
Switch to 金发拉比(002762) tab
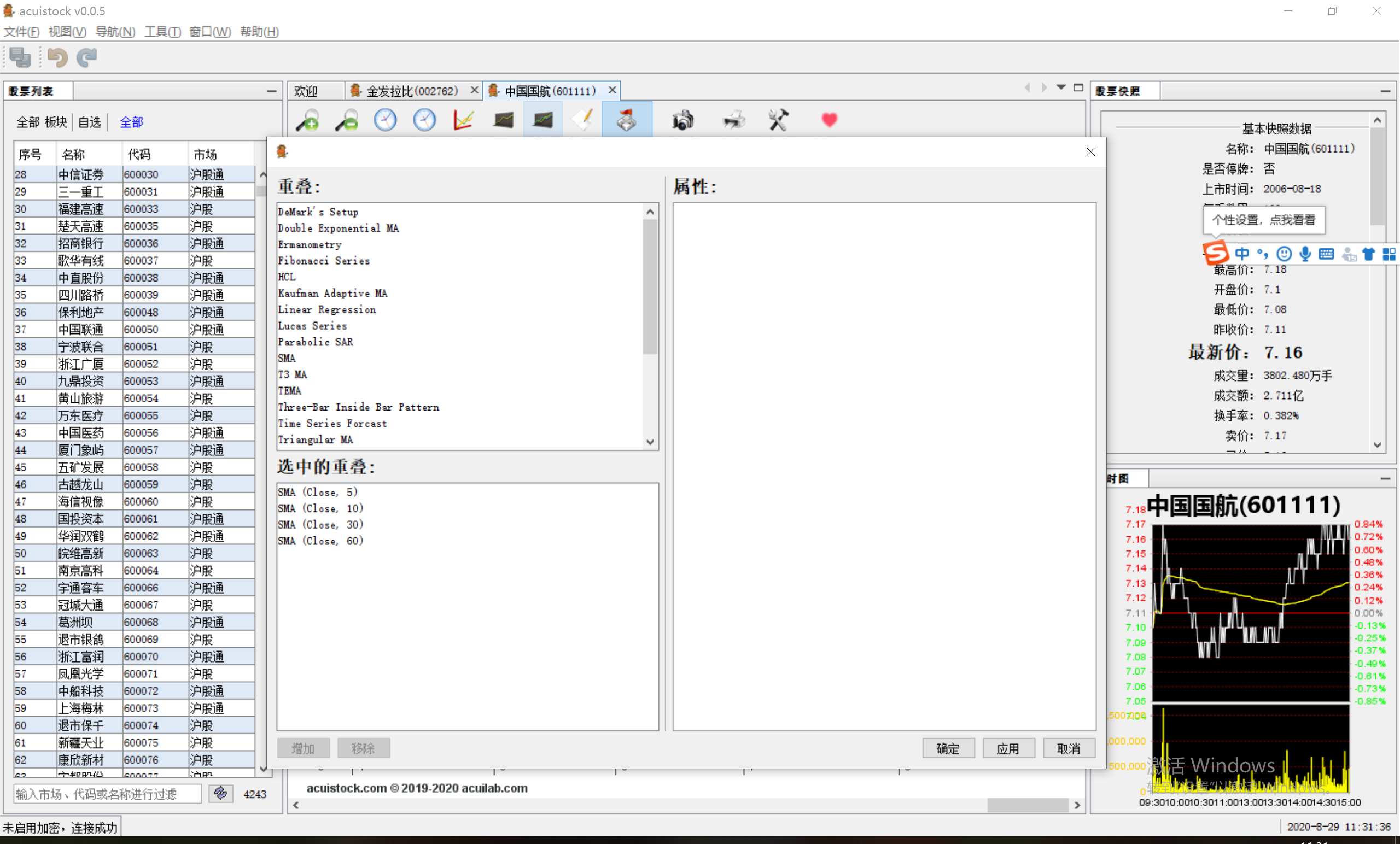[x=411, y=91]
